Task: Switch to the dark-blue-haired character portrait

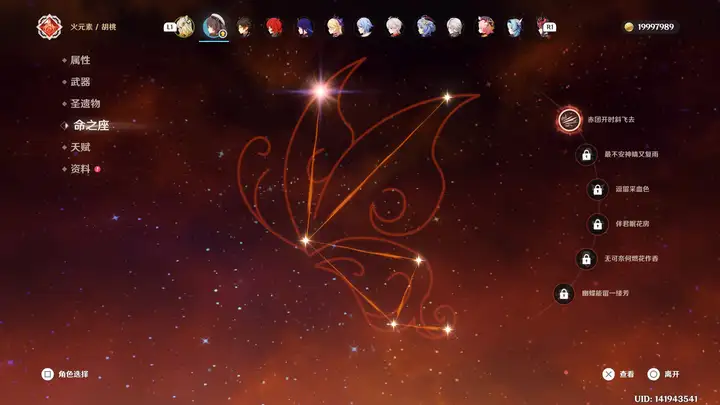Action: pyautogui.click(x=304, y=27)
